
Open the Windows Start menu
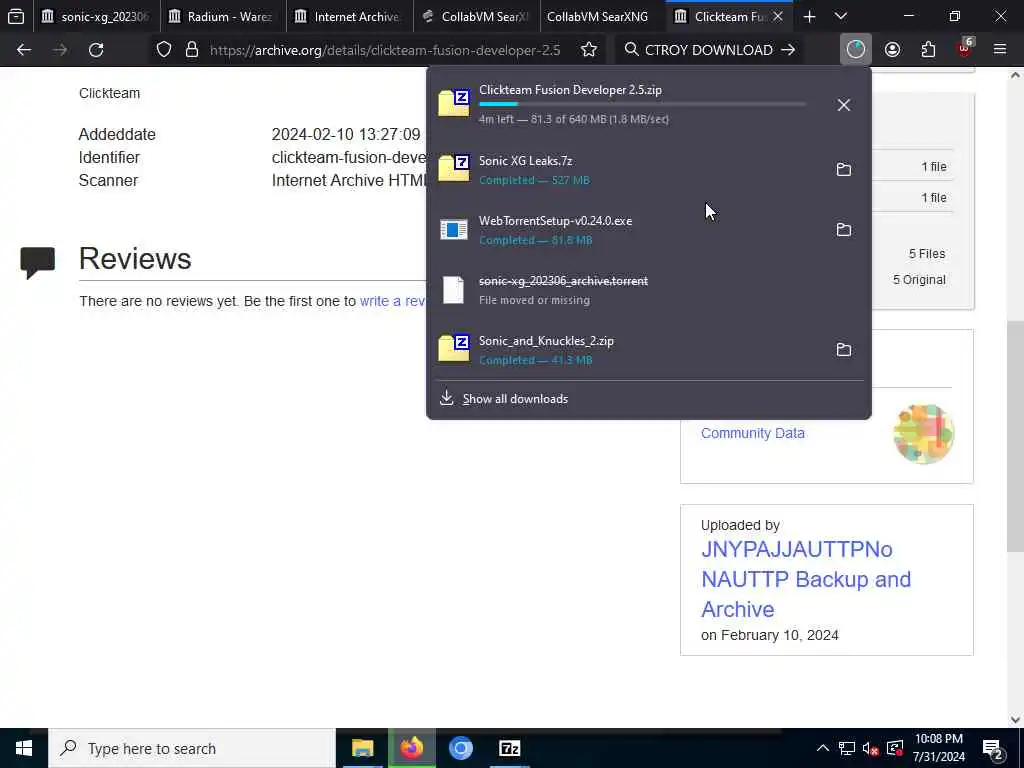24,748
